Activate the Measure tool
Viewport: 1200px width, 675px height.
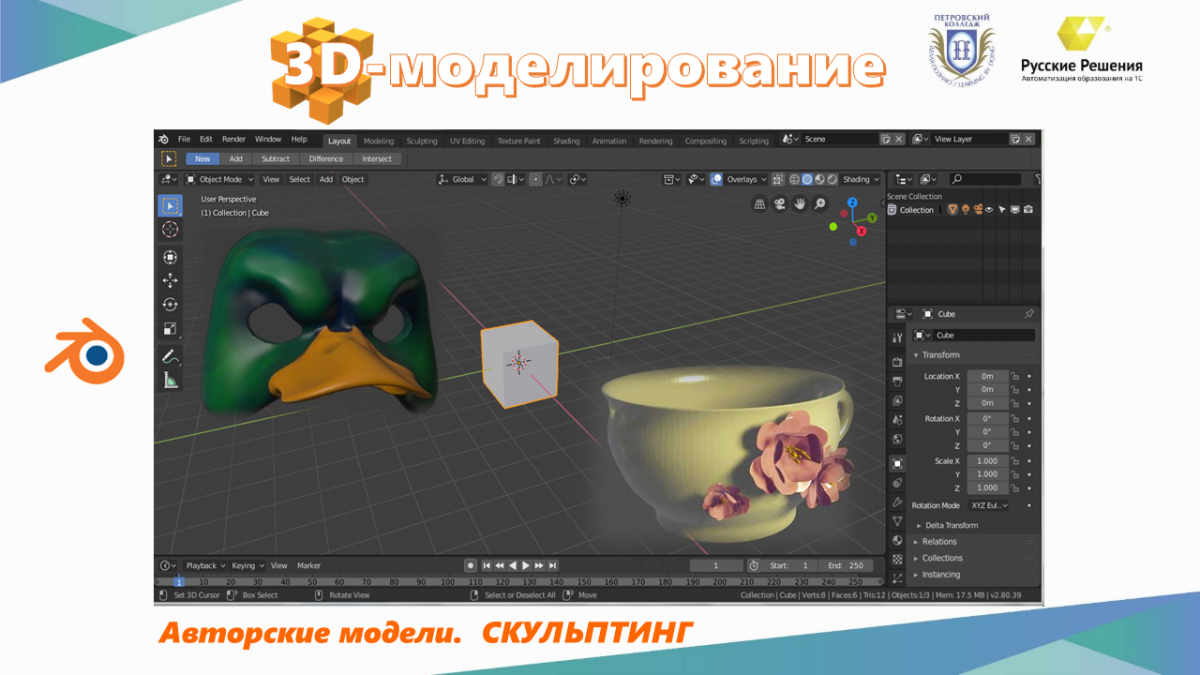tap(170, 380)
